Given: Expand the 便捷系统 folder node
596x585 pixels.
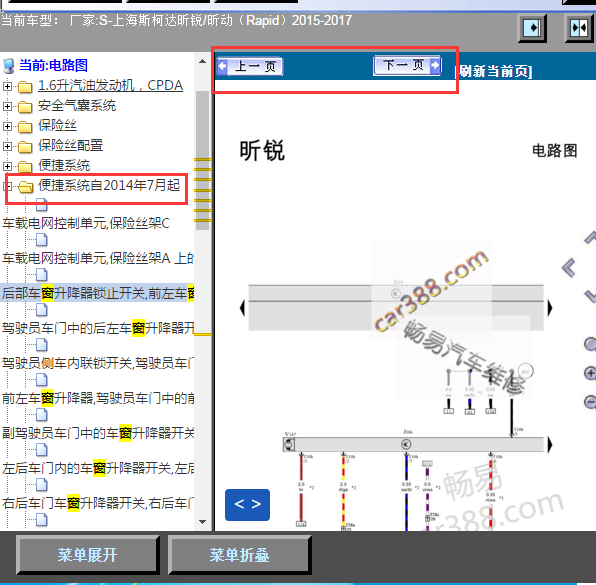Looking at the screenshot, I should (7, 166).
